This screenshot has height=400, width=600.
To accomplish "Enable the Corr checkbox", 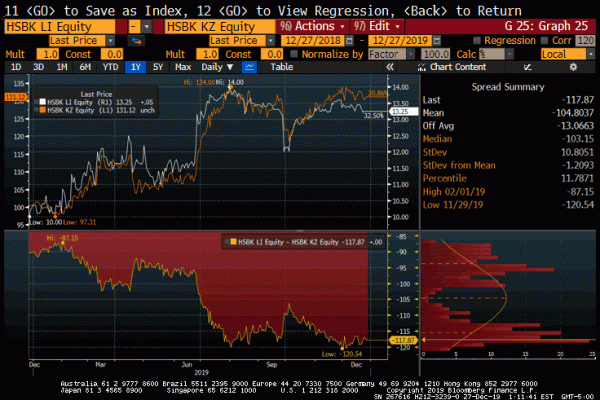I will click(x=544, y=41).
